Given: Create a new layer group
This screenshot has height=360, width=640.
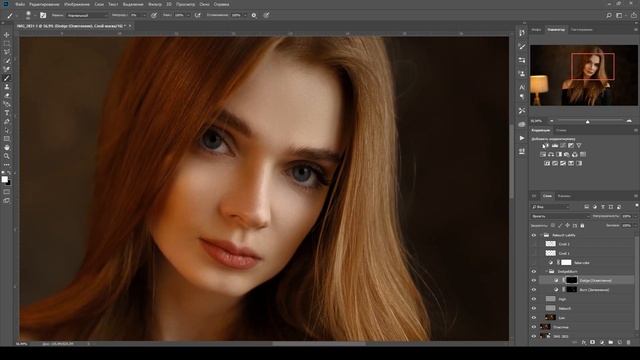Looking at the screenshot, I should pos(611,342).
